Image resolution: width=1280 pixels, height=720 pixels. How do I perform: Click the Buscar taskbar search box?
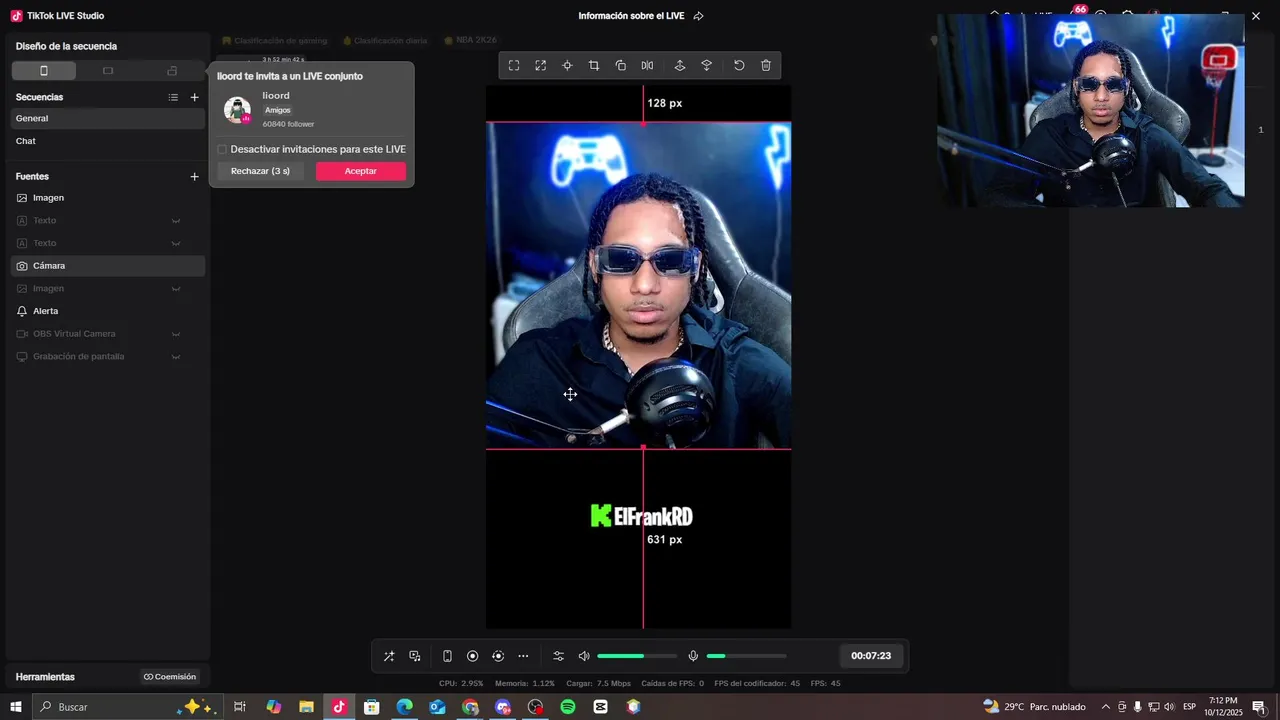[127, 707]
